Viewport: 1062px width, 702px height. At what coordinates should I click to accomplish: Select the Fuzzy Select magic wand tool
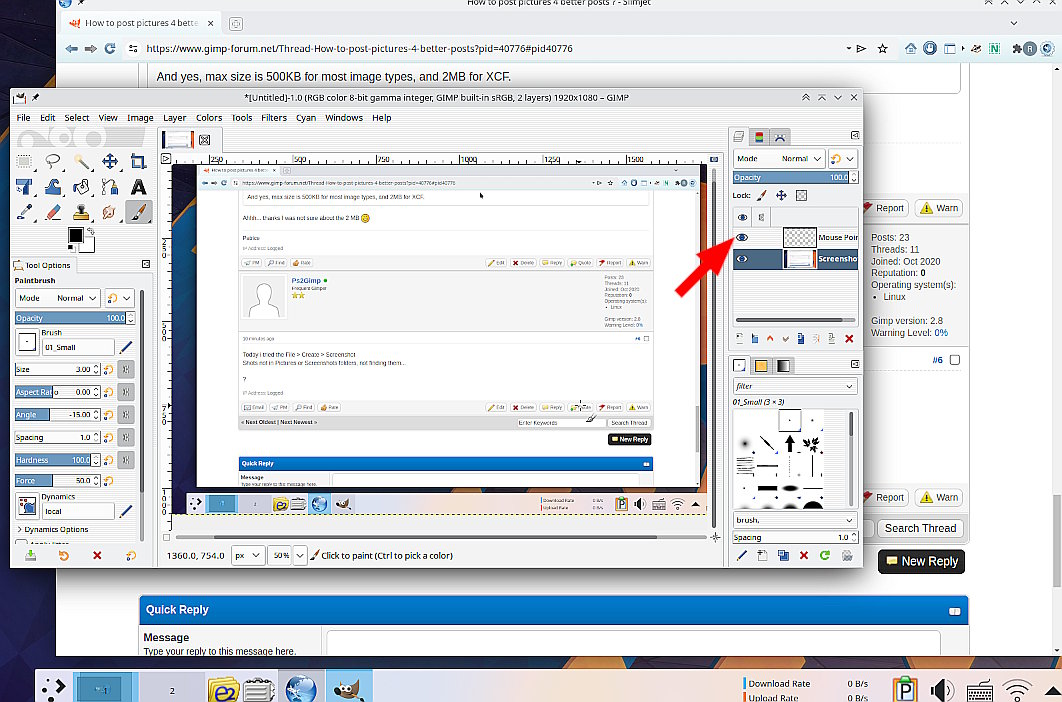[81, 161]
